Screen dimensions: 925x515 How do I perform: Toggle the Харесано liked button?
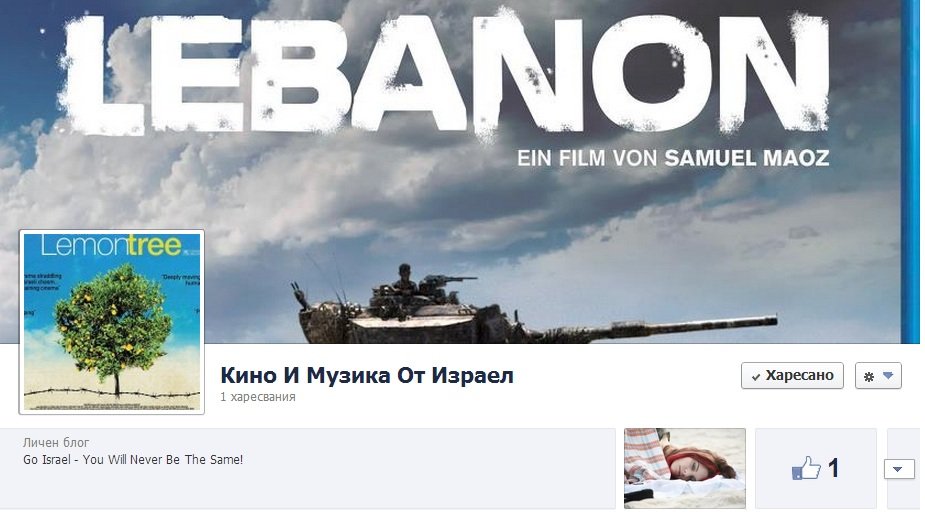792,376
